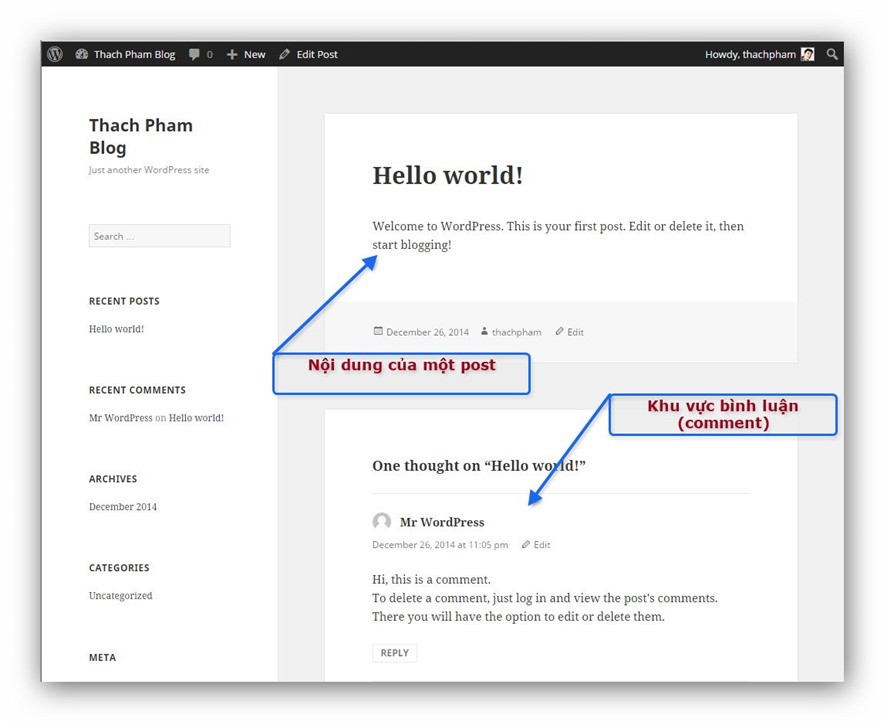Click Mr WordPress under Recent Comments
884x722 pixels.
click(121, 418)
